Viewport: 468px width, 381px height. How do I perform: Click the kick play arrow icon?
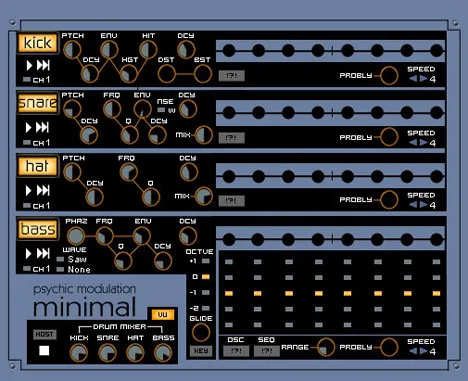29,65
